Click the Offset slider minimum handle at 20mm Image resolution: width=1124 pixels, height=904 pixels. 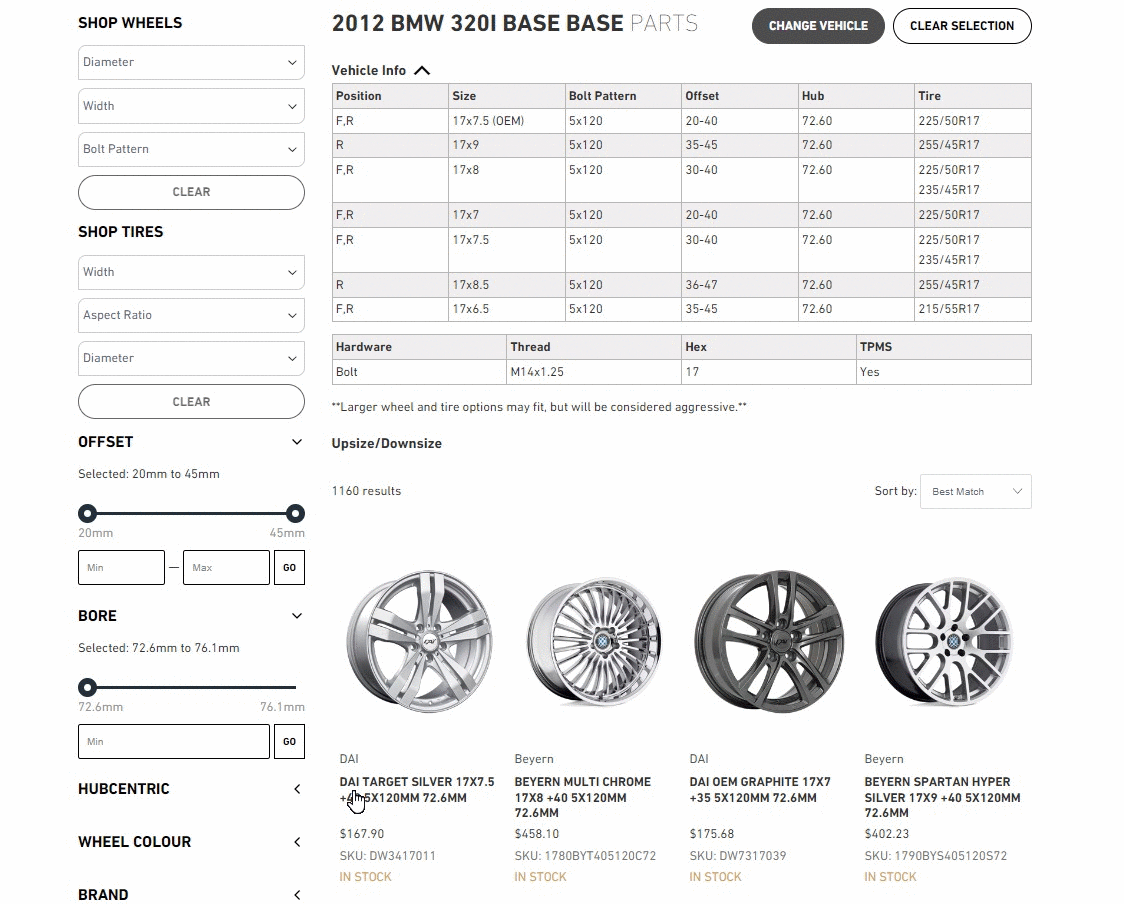pos(87,513)
